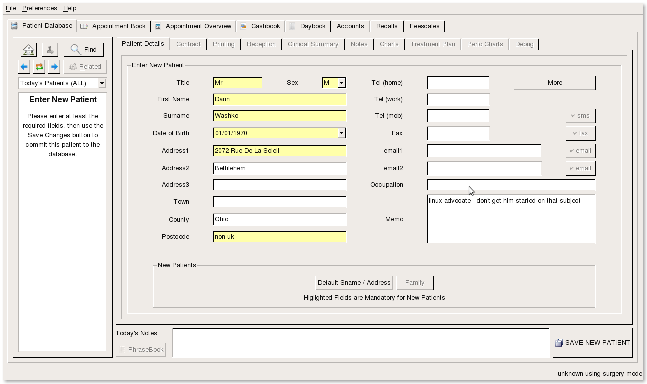Click the fax button
Viewport: 647px width, 384px height.
pyautogui.click(x=580, y=133)
